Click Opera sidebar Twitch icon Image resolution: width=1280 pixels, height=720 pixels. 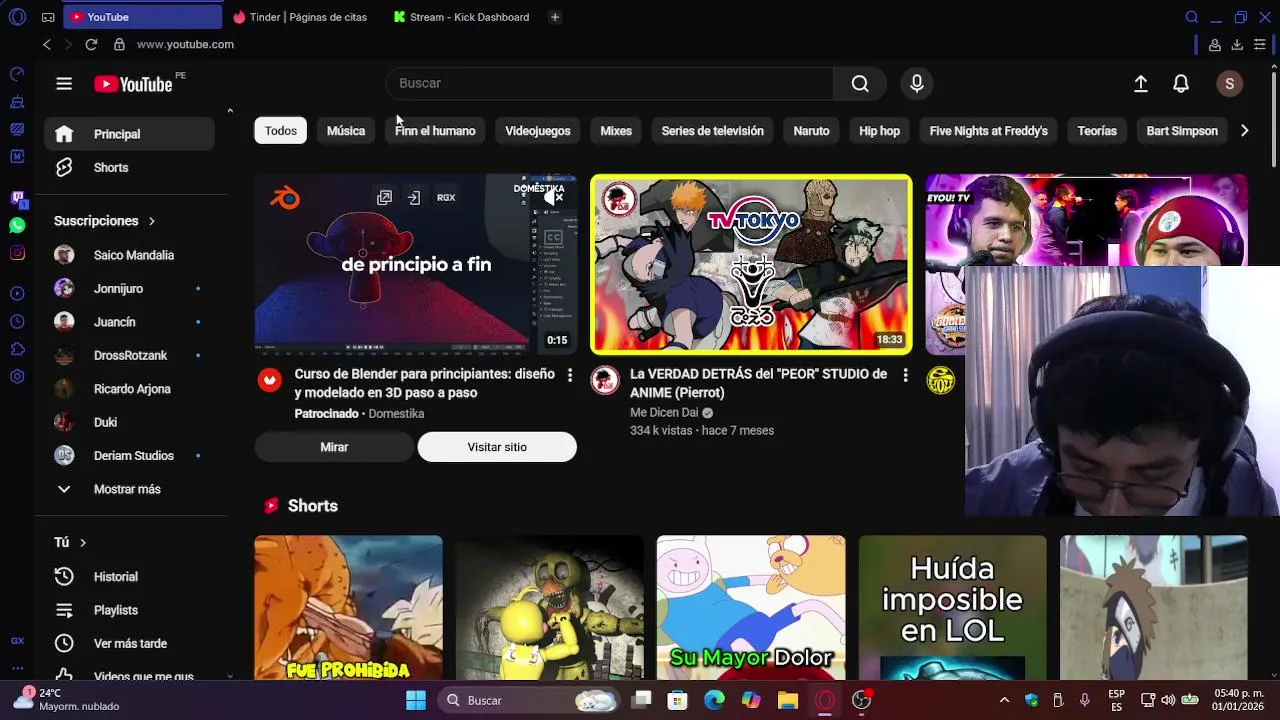tap(17, 198)
